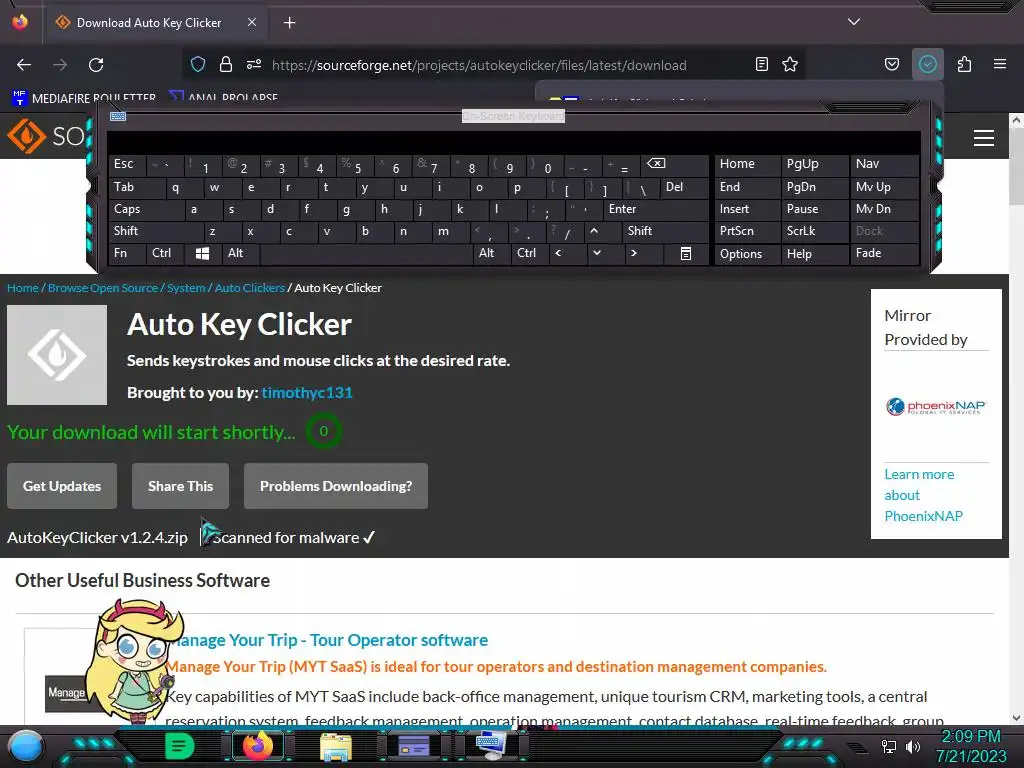Toggle the Fn key on the on-screen keyboard

click(x=127, y=253)
